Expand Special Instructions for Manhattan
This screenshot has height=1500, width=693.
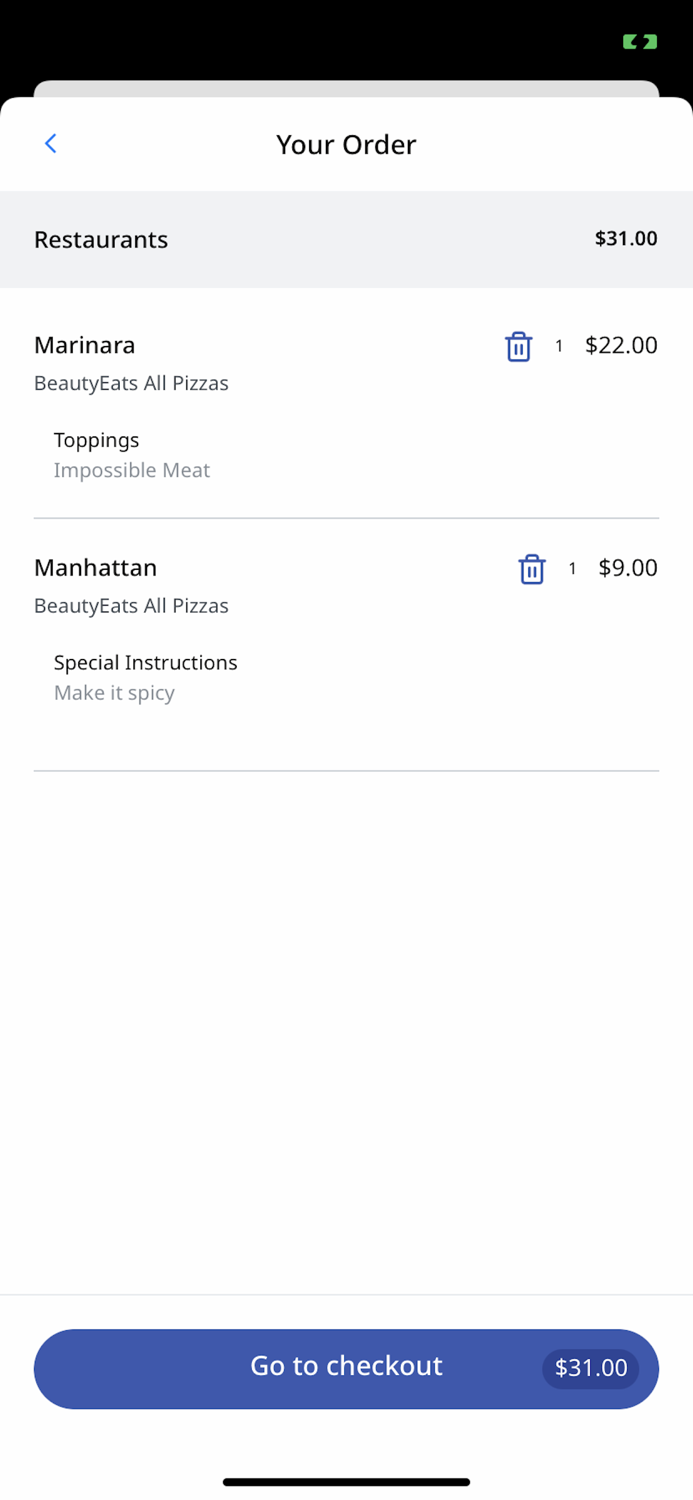coord(145,662)
